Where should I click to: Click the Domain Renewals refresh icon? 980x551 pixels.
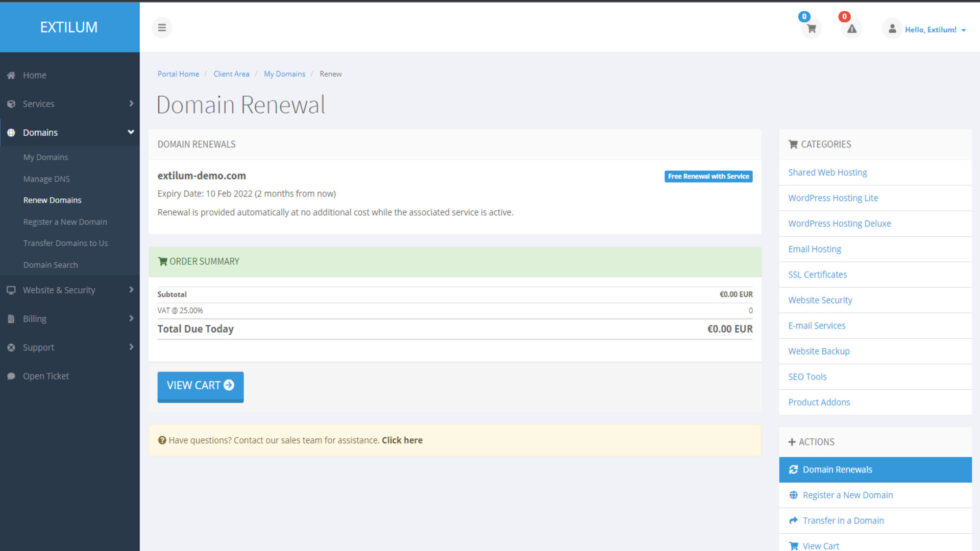(x=793, y=469)
